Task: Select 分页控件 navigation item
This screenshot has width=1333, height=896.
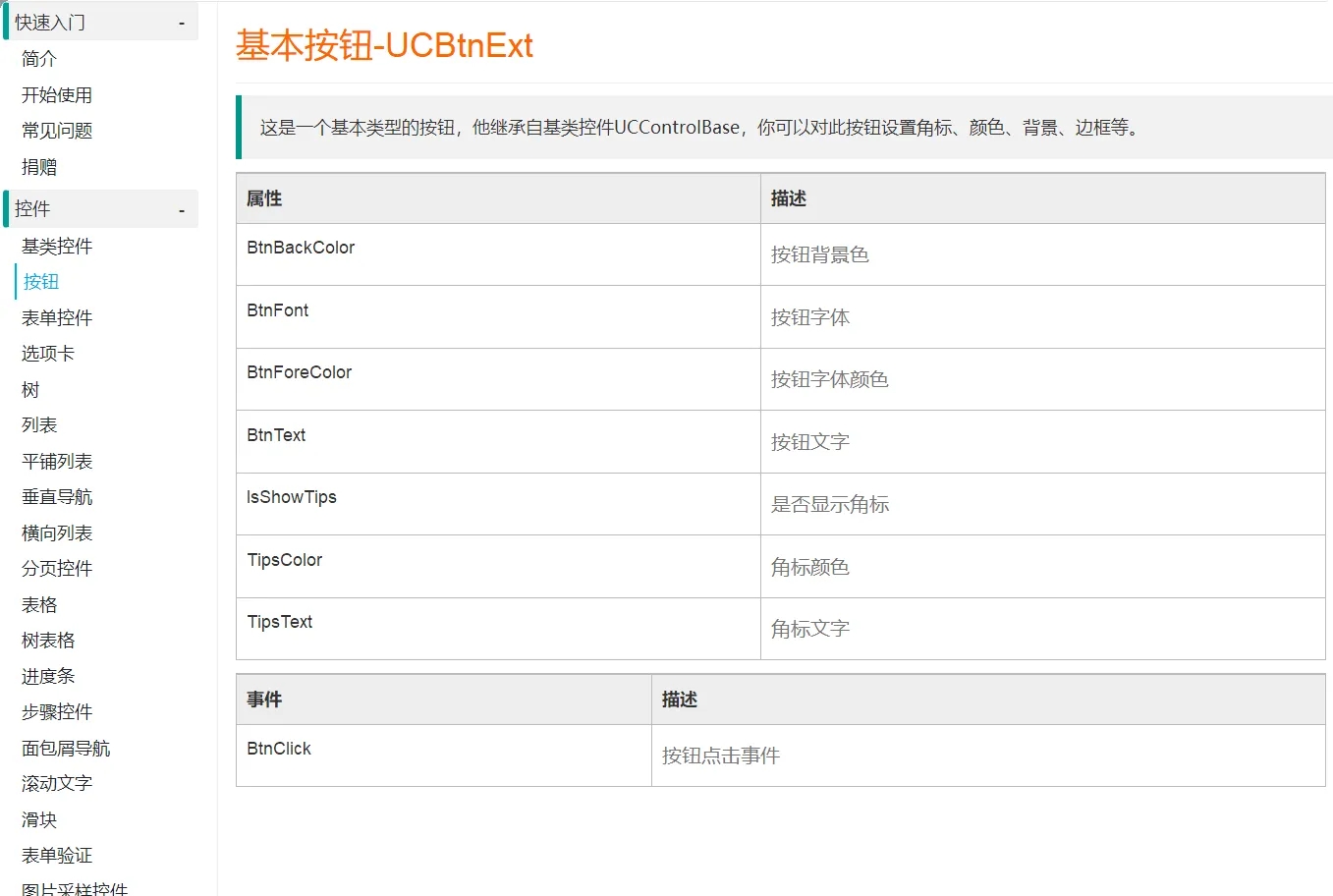Action: point(57,569)
